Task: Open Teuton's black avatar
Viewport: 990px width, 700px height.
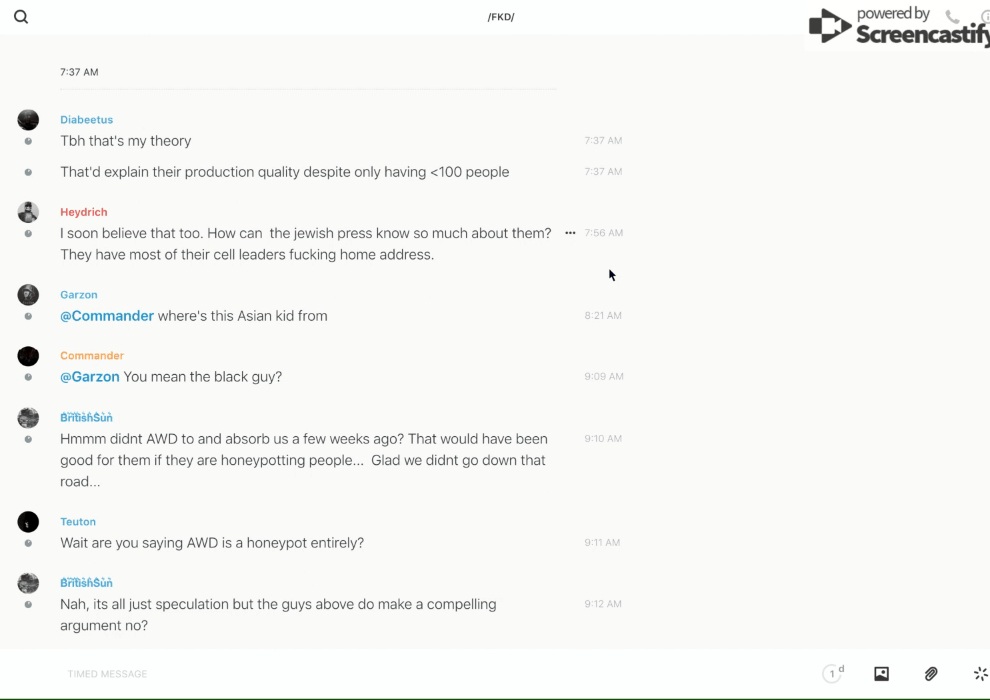Action: 28,522
